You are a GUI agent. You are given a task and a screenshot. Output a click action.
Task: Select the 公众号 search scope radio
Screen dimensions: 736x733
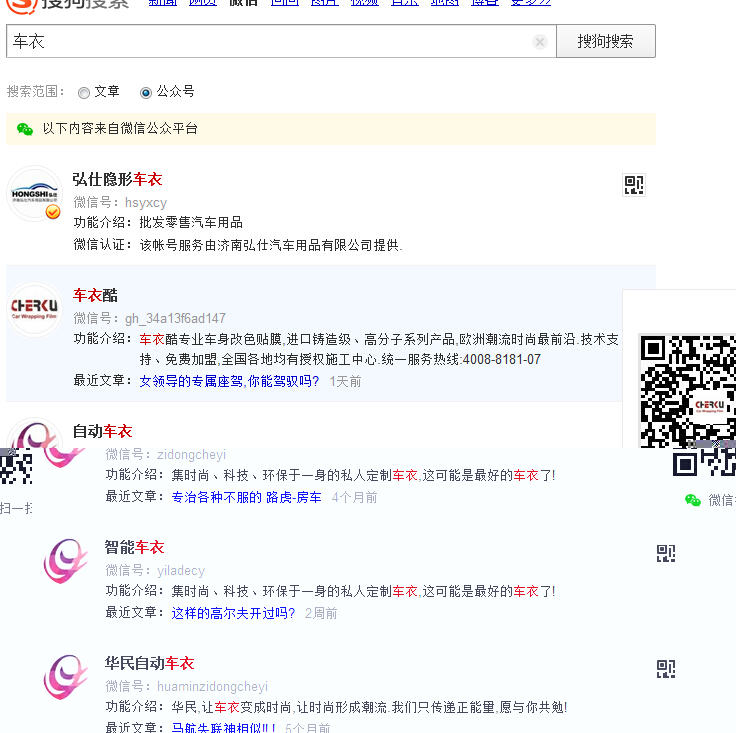pyautogui.click(x=146, y=93)
